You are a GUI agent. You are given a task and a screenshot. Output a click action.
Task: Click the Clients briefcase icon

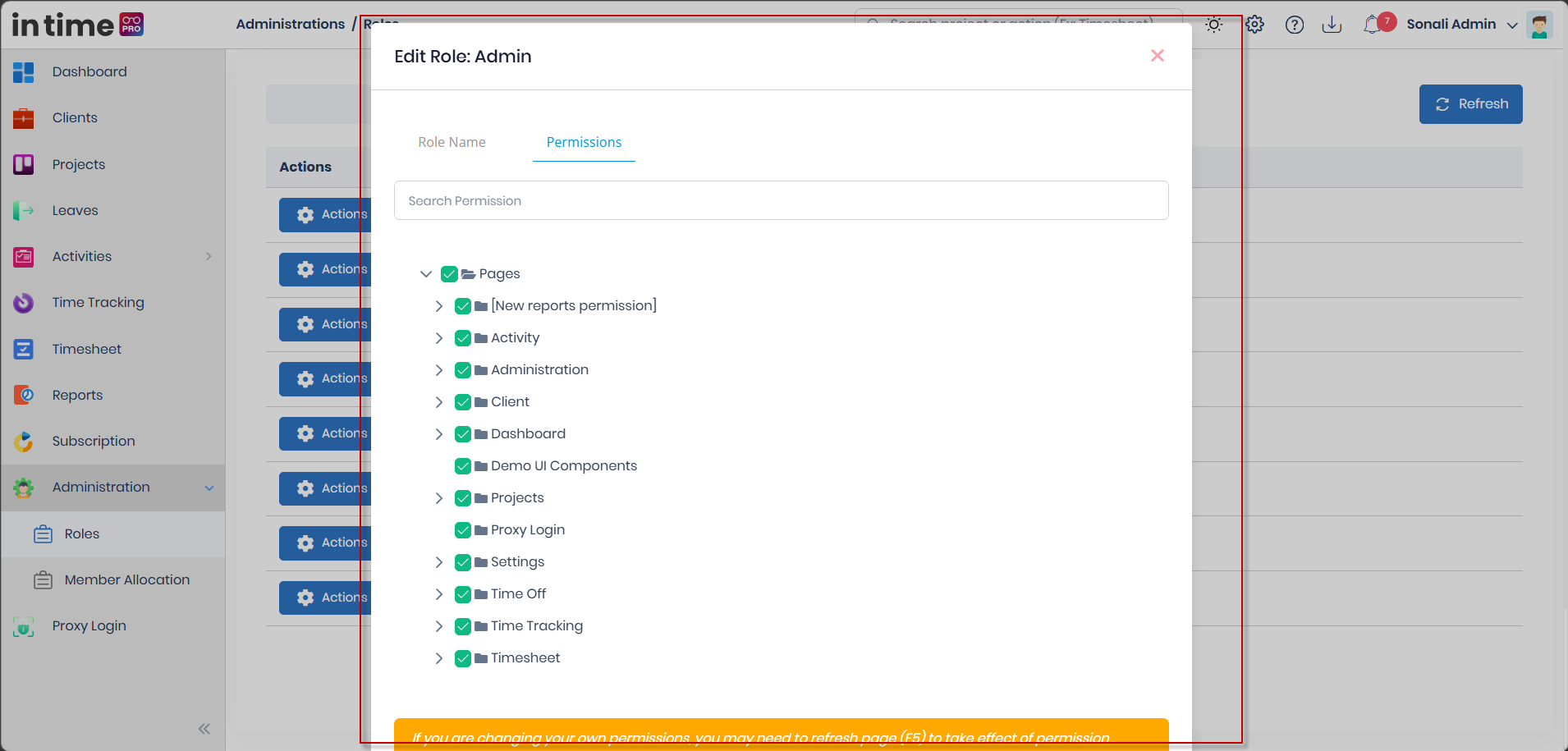[x=24, y=118]
